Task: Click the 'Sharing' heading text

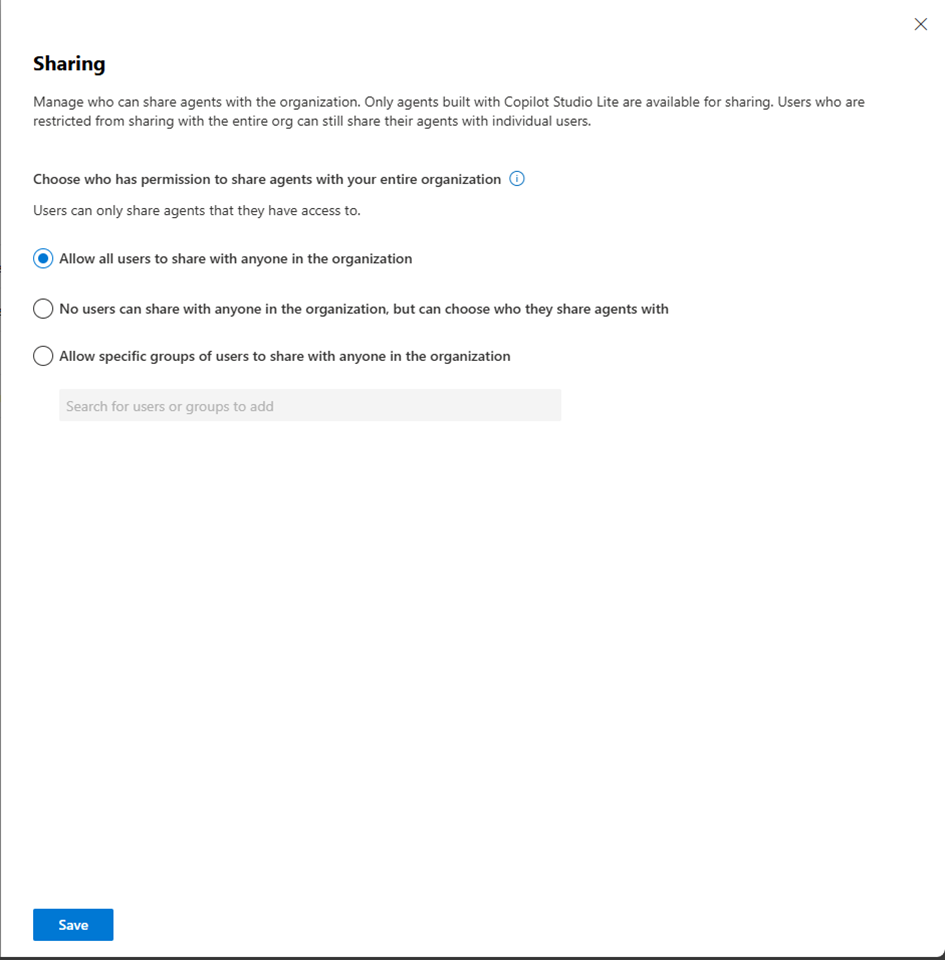Action: coord(69,63)
